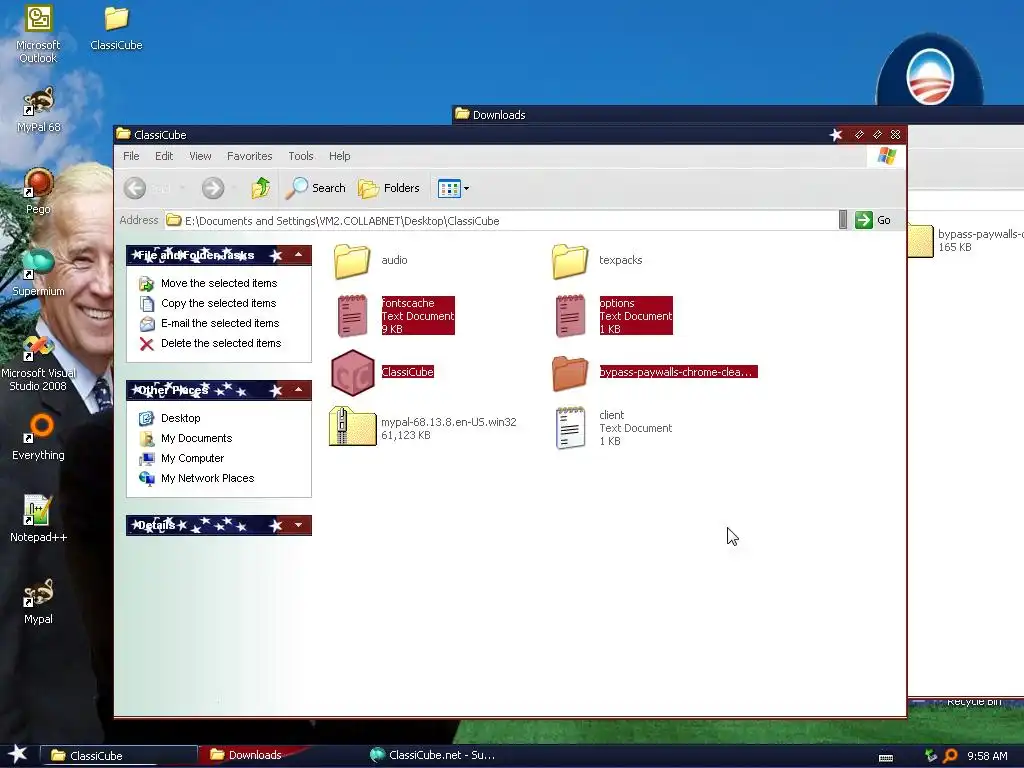Click the star button in ClassiCube title bar
Screen dimensions: 1024x768
[x=836, y=135]
